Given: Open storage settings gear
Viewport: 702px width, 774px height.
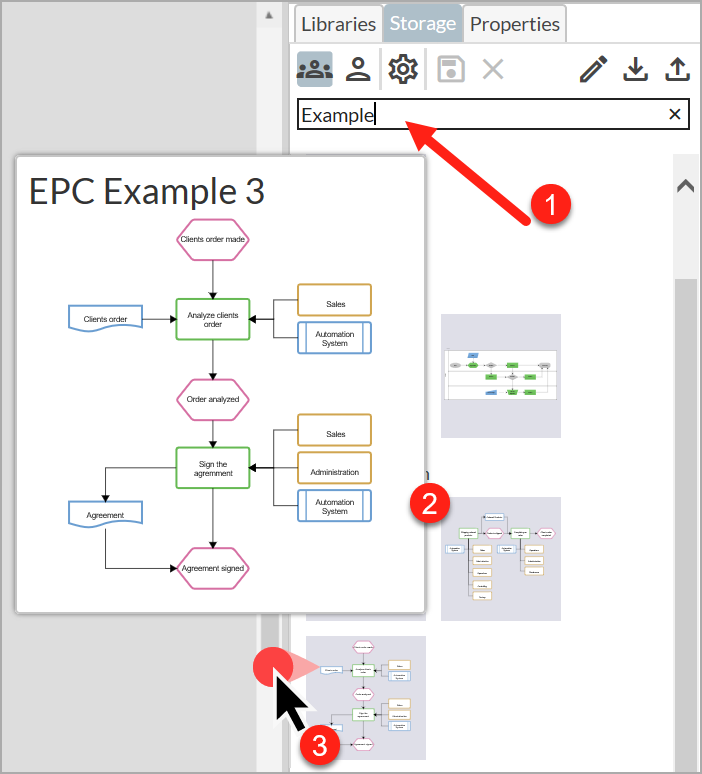Looking at the screenshot, I should 402,69.
